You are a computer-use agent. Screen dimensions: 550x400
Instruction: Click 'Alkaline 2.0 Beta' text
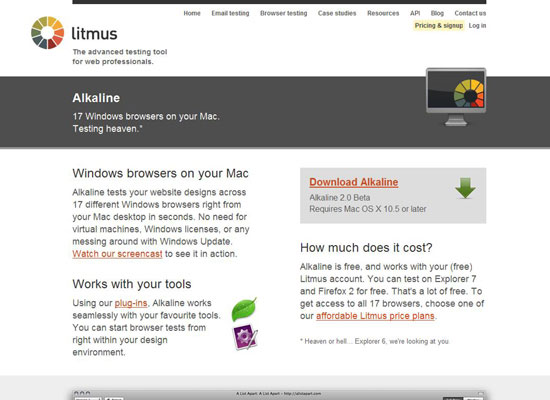coord(340,198)
